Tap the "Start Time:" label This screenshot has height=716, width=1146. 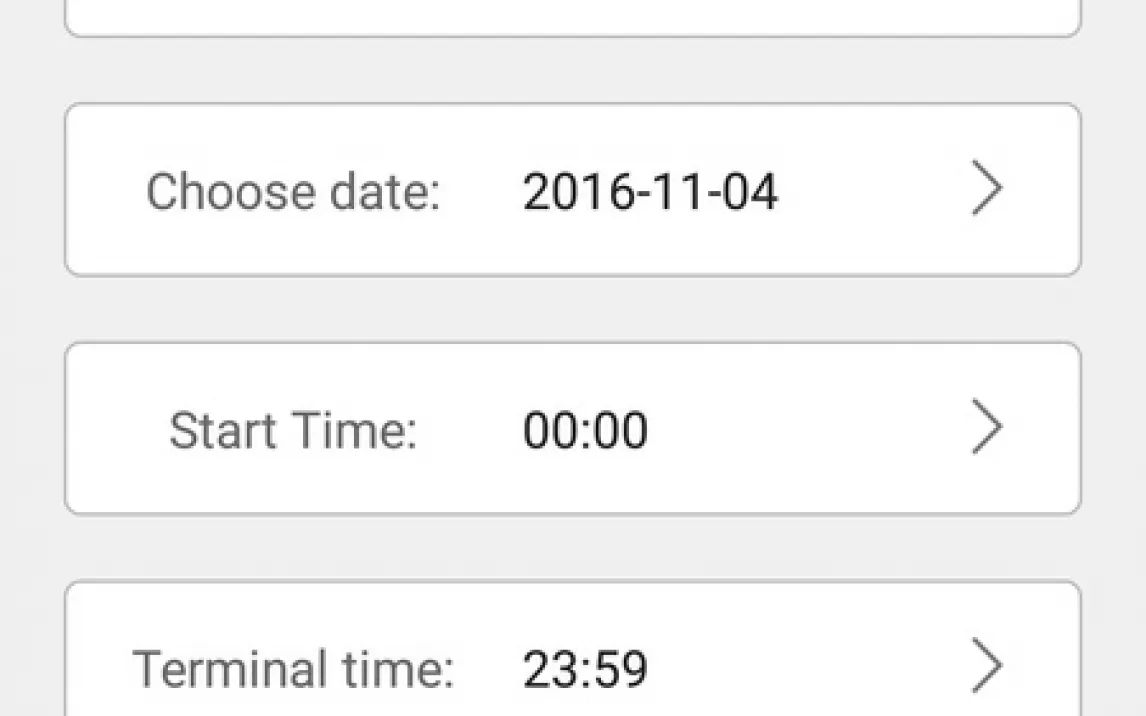[292, 430]
